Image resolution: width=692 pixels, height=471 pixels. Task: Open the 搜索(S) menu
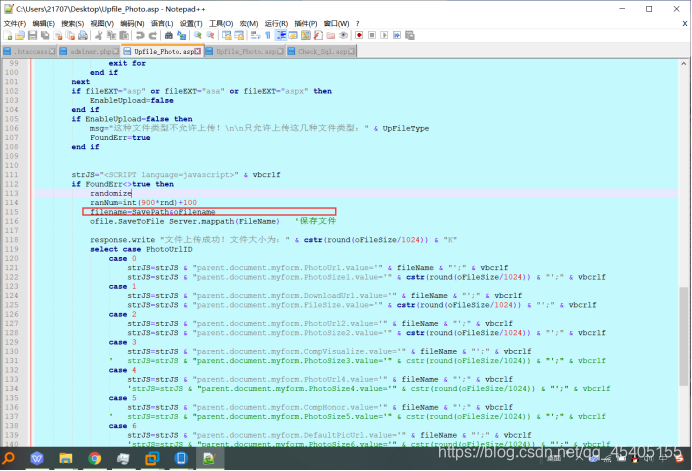click(x=72, y=23)
